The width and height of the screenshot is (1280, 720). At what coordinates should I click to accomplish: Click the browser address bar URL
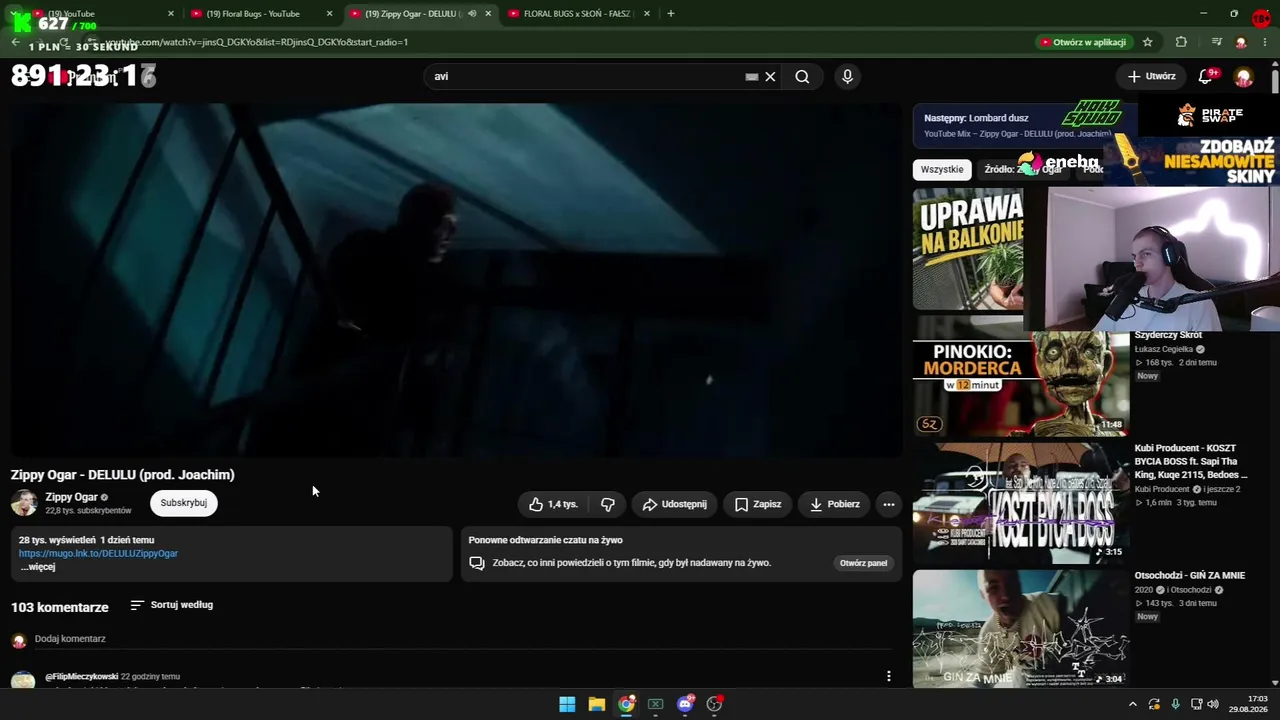(256, 42)
